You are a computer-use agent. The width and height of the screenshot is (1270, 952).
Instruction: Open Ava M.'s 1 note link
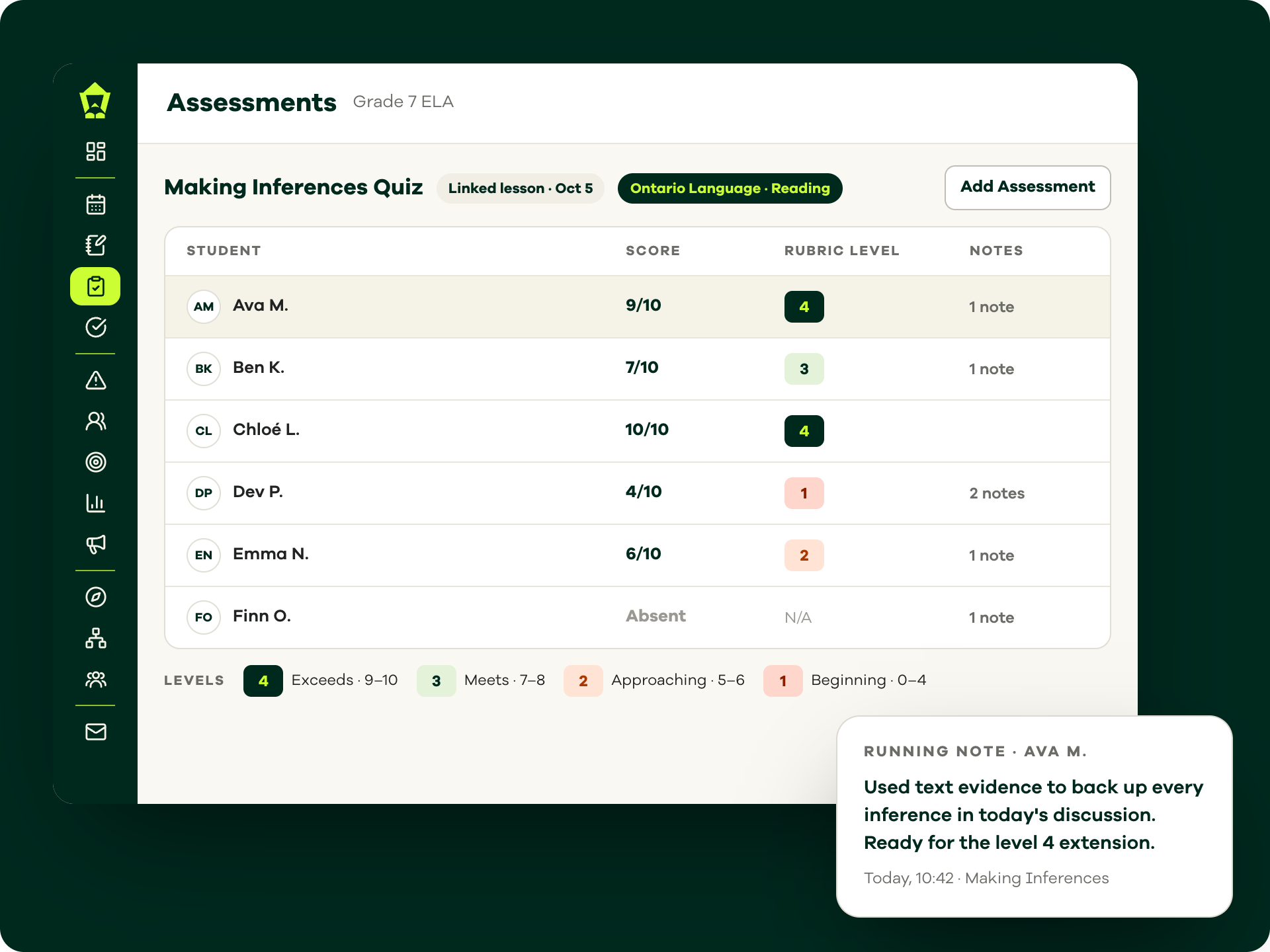click(991, 307)
